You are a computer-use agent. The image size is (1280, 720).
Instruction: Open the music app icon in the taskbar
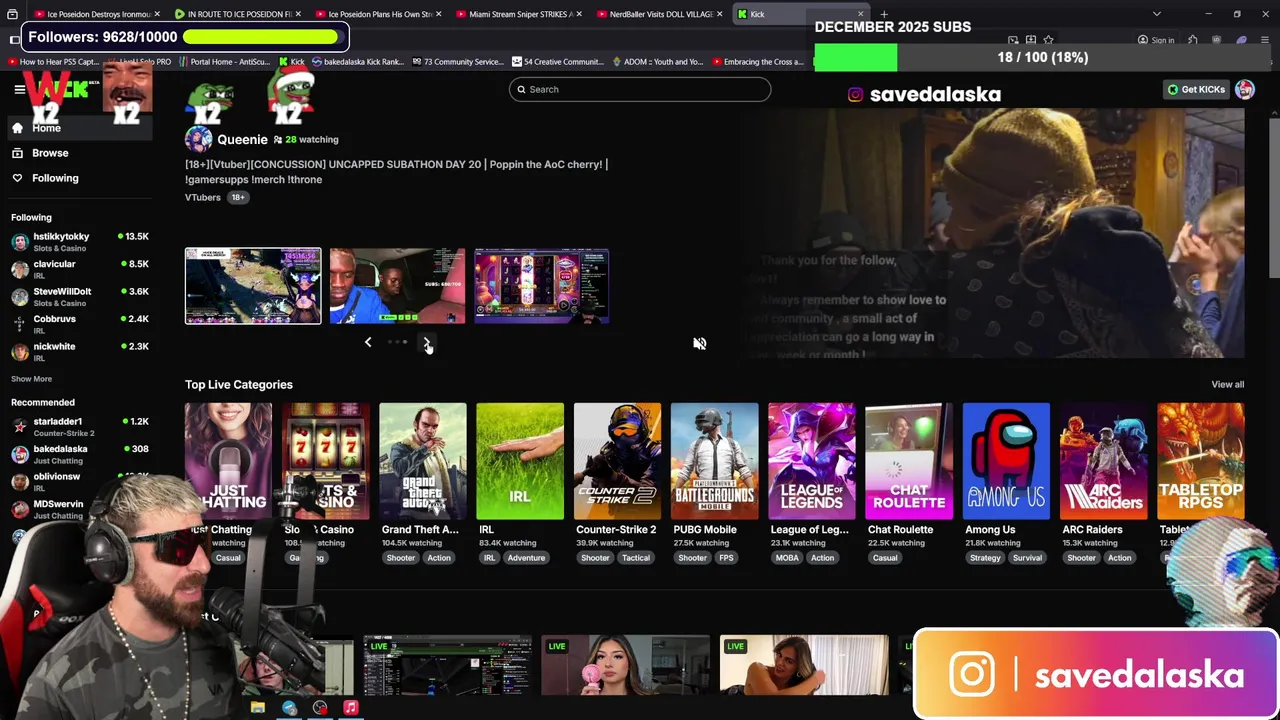(x=351, y=708)
